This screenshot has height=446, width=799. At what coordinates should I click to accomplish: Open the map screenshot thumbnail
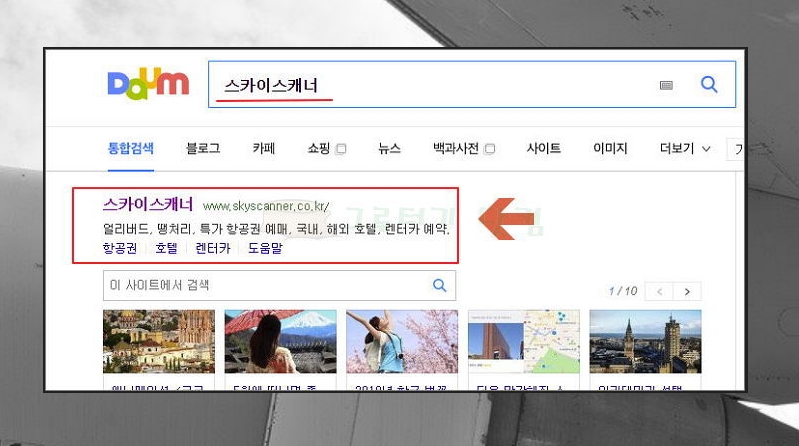(524, 342)
